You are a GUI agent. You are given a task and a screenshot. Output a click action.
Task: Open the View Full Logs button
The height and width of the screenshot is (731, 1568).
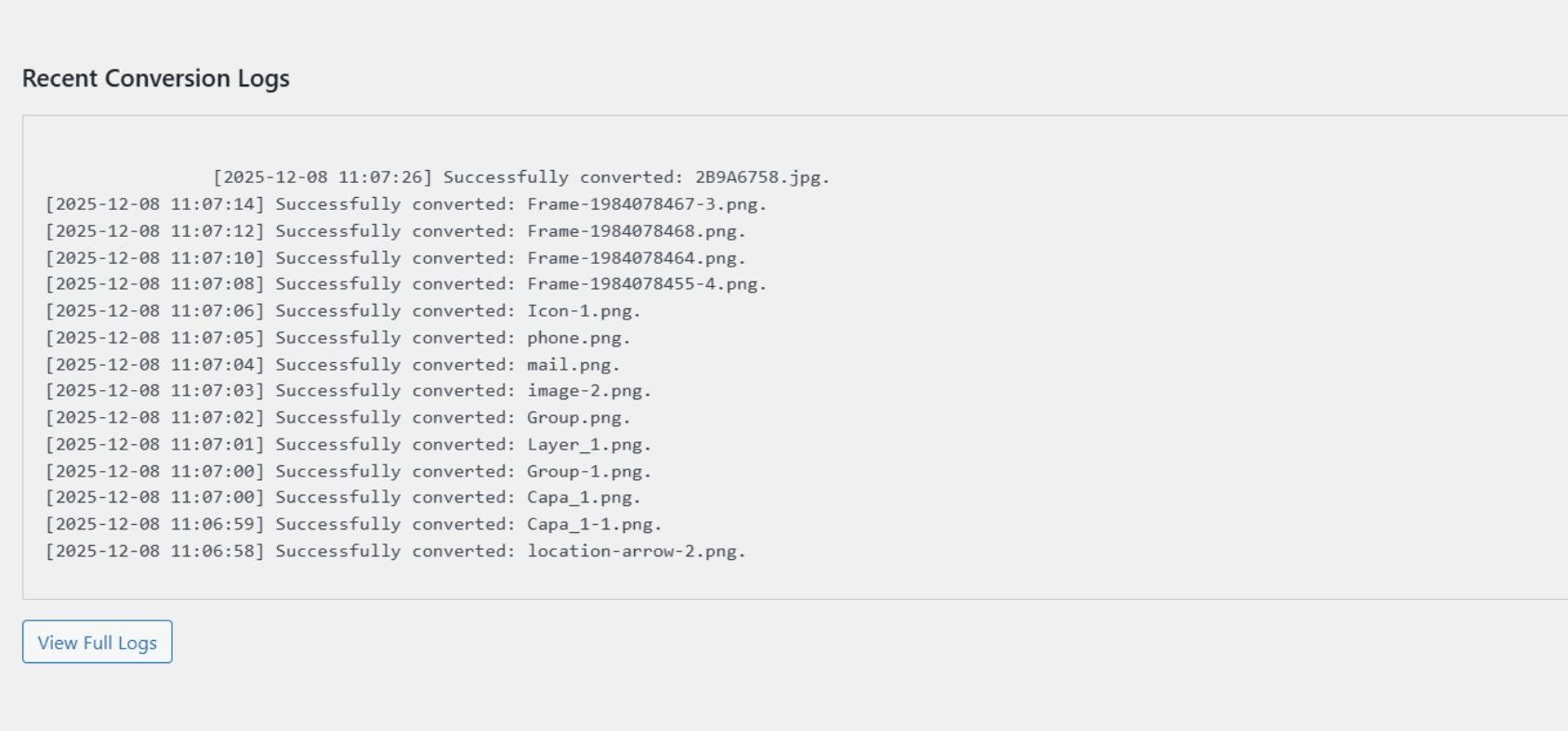[97, 642]
